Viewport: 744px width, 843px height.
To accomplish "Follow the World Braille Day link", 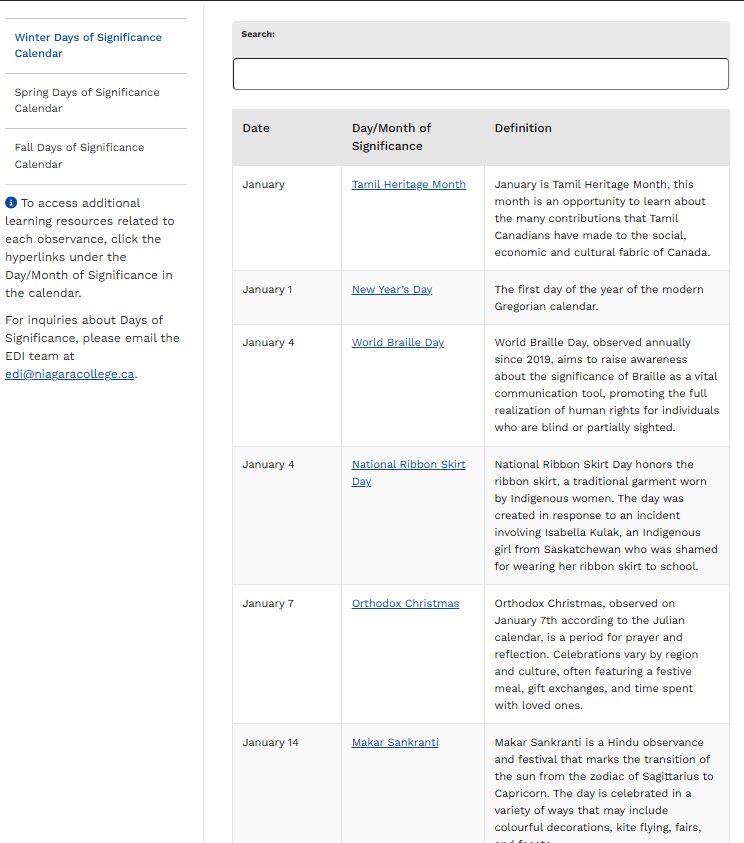I will pos(397,343).
